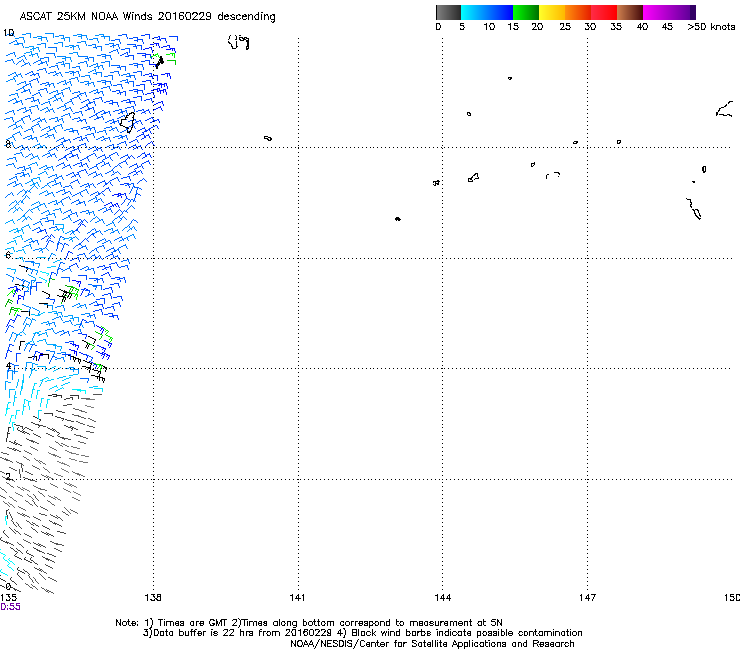Click the latitude label 2
Image resolution: width=740 pixels, height=650 pixels.
pos(8,477)
